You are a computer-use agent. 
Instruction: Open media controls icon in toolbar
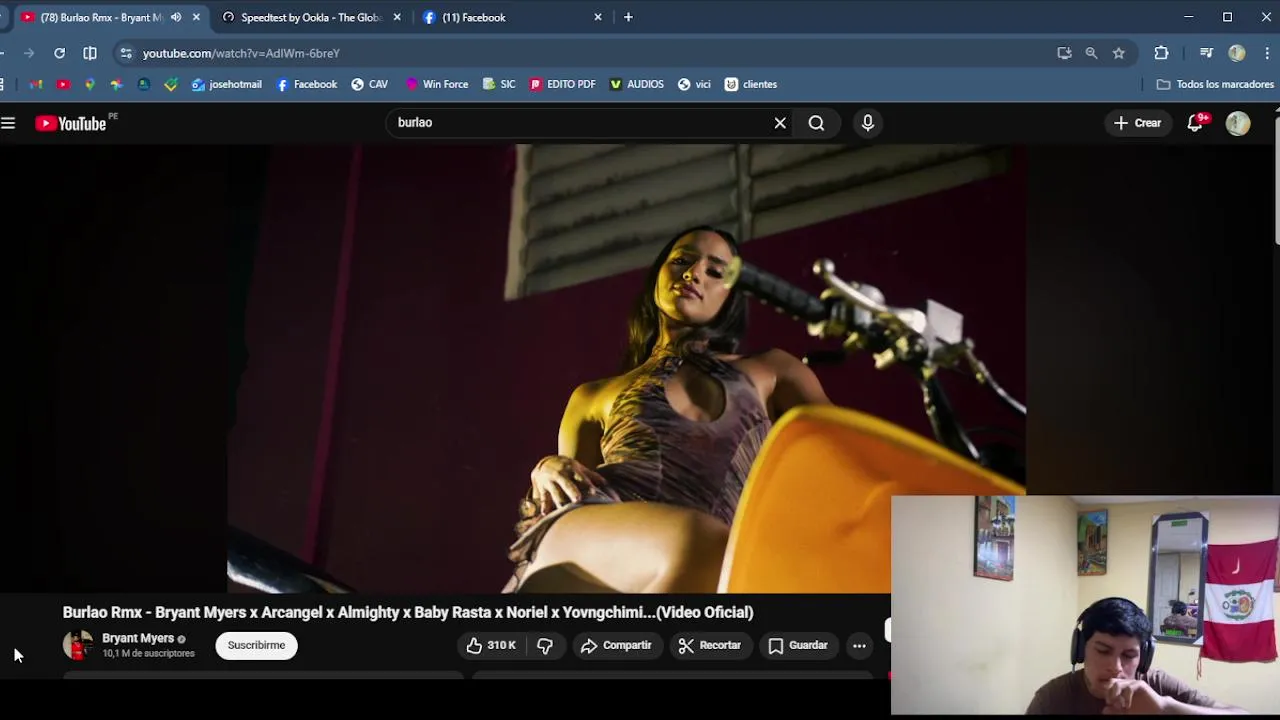(1206, 53)
